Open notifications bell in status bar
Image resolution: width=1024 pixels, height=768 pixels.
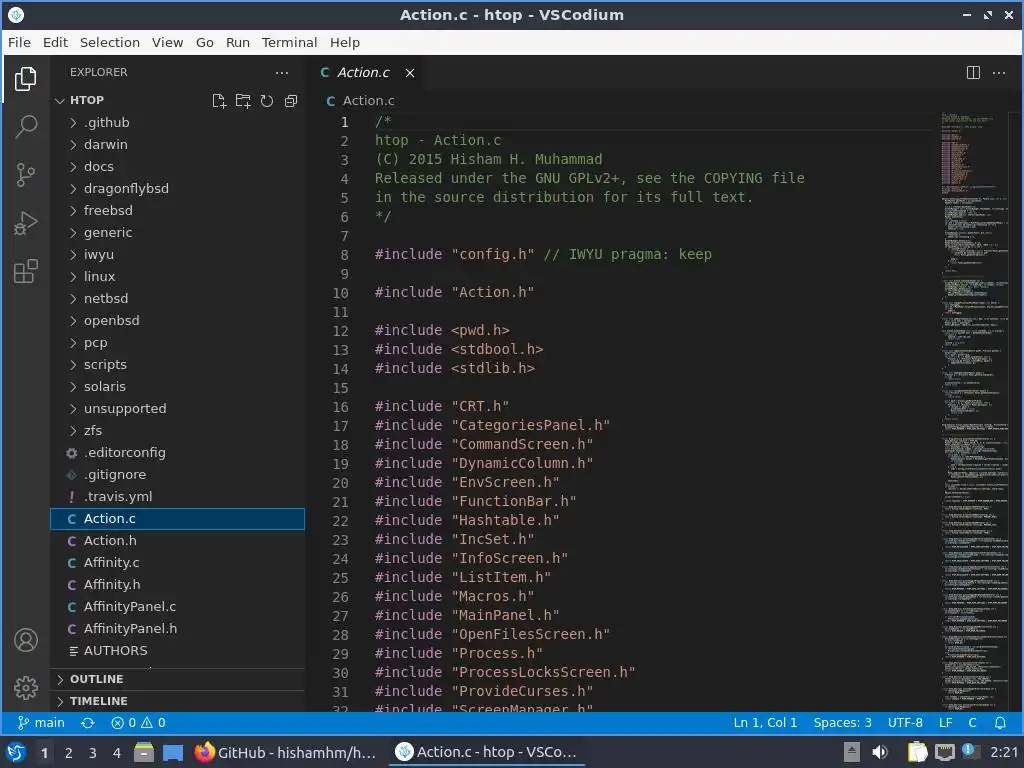point(1000,723)
